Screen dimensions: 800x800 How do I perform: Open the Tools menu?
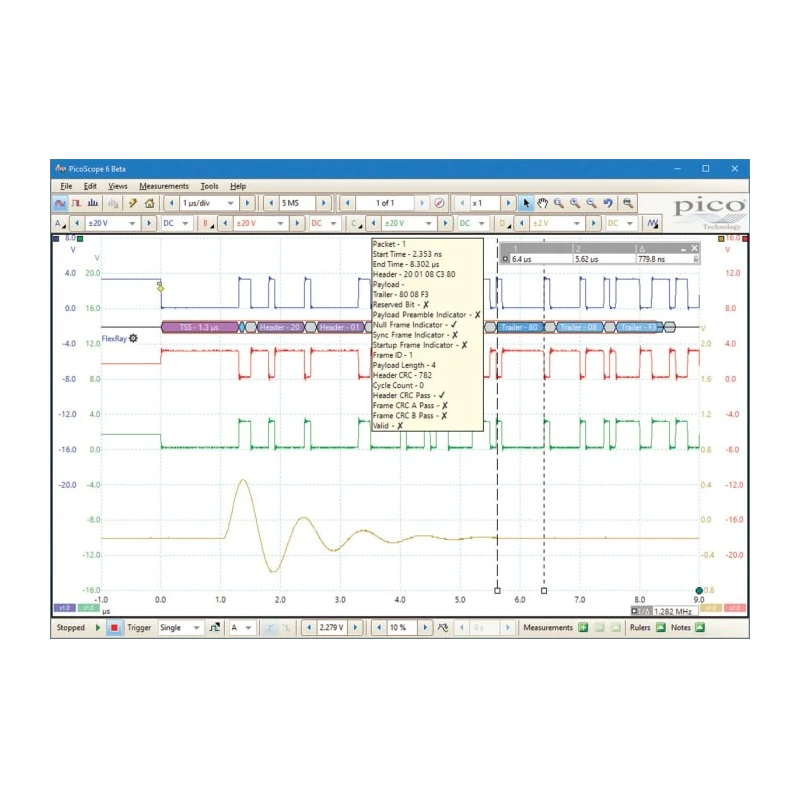click(209, 186)
